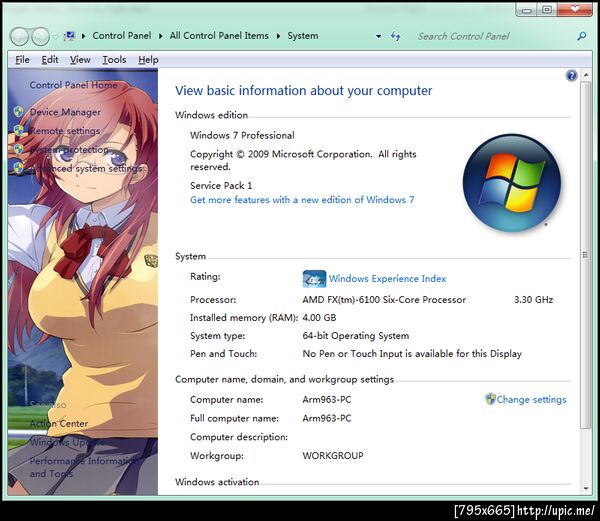The image size is (600, 521).
Task: Expand the arrow before System breadcrumb
Action: (x=279, y=36)
